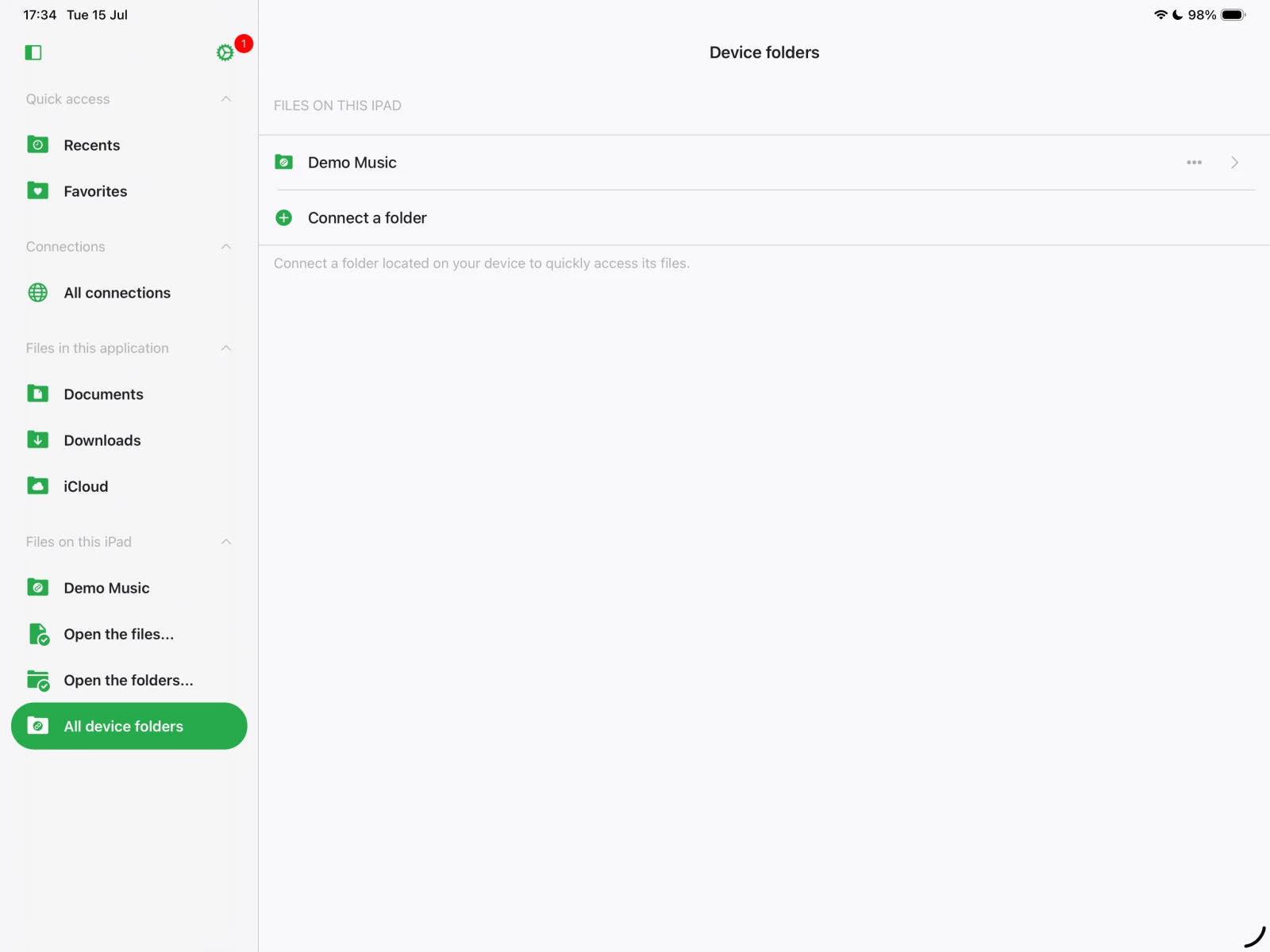
Task: Open Demo Music row chevron arrow
Action: coord(1234,163)
